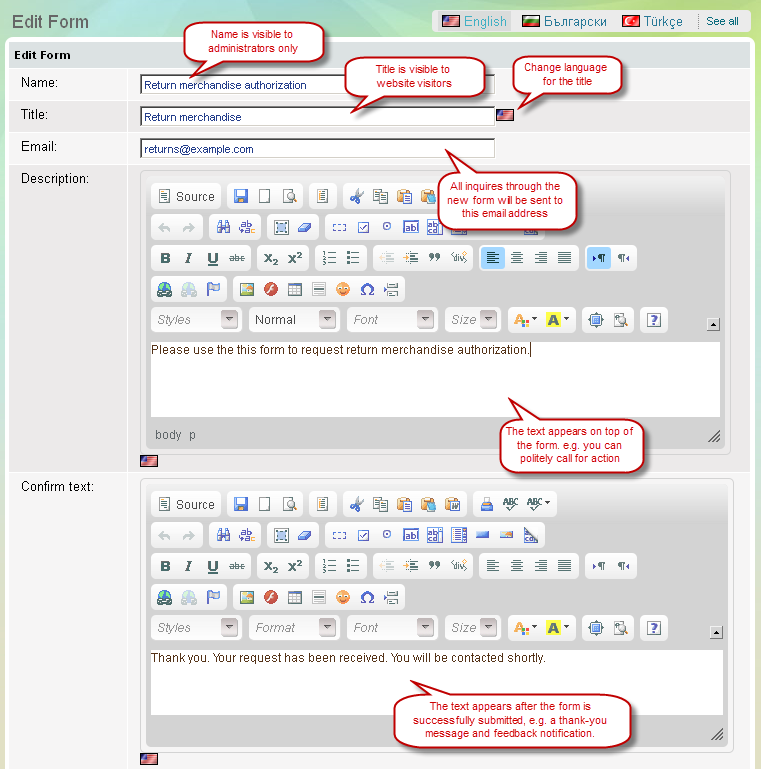Screen dimensions: 761x769
Task: Click the smiley icon in Confirm text editor
Action: (343, 598)
